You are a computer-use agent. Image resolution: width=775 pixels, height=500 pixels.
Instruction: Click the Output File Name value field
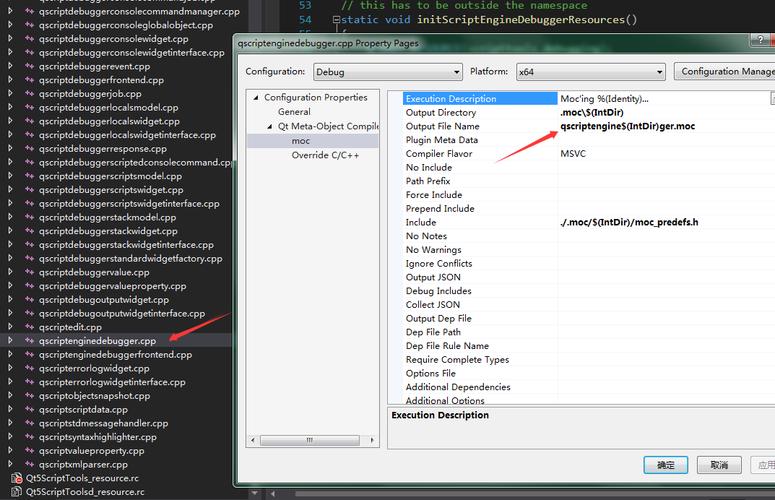(x=660, y=127)
